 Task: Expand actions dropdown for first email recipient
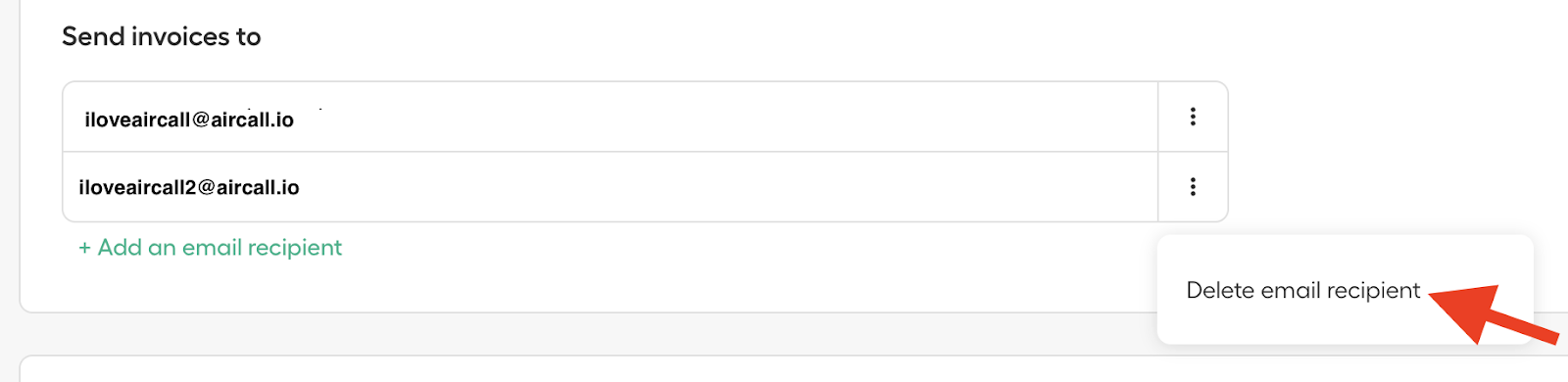(1193, 117)
